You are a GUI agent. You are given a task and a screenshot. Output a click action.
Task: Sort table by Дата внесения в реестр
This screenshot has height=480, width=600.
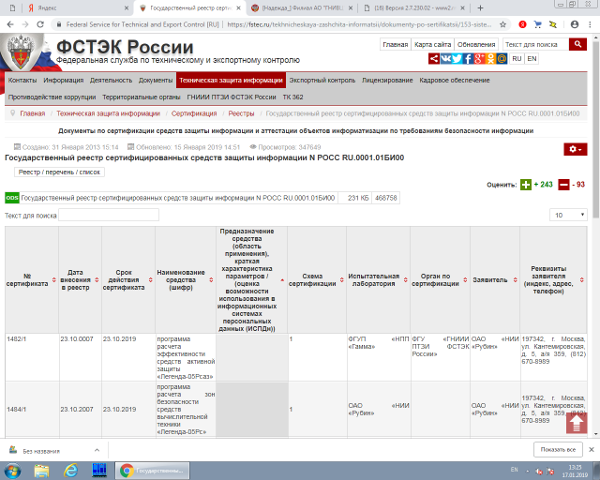tap(97, 280)
